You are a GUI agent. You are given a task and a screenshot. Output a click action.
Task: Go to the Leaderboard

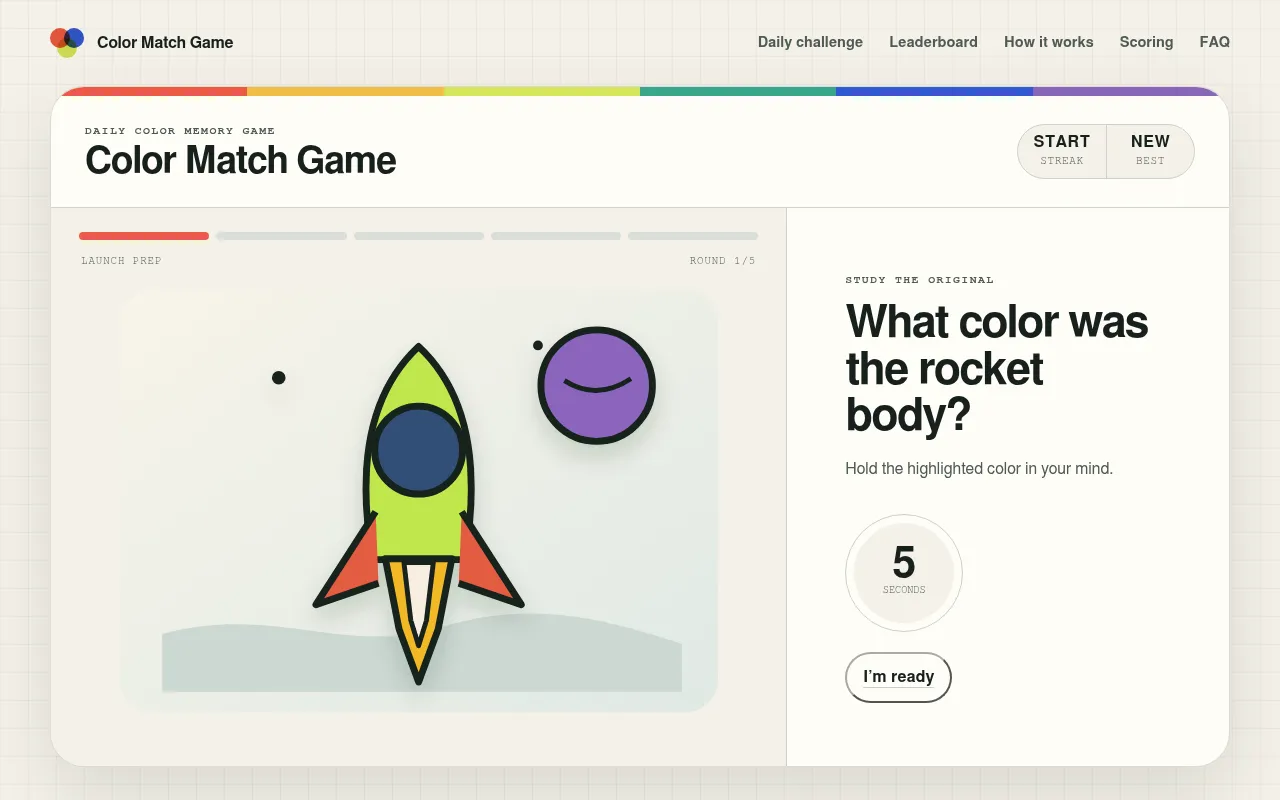[x=933, y=42]
